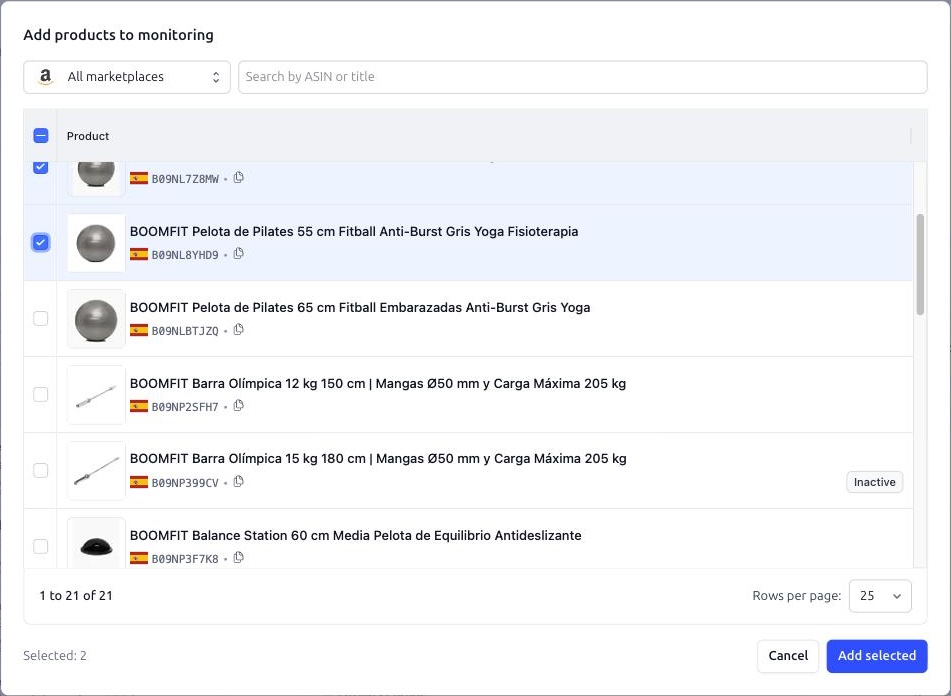Open thumbnail of Barra Olímpica 12 kg
951x696 pixels.
[x=96, y=395]
